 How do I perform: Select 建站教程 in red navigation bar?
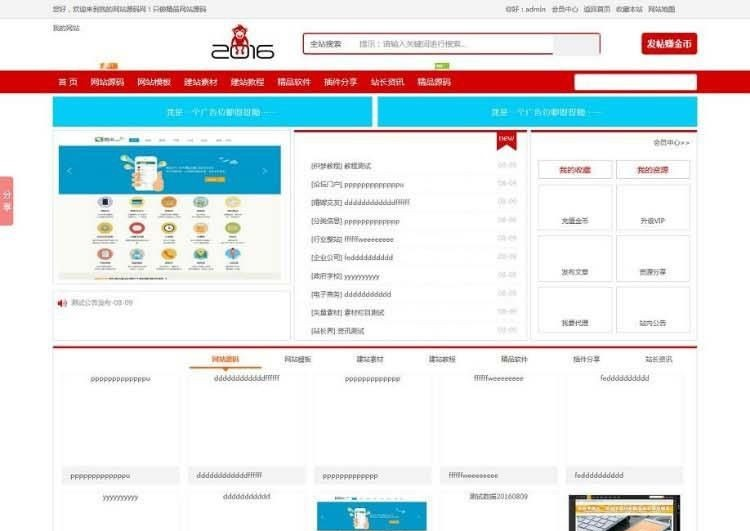tap(247, 82)
